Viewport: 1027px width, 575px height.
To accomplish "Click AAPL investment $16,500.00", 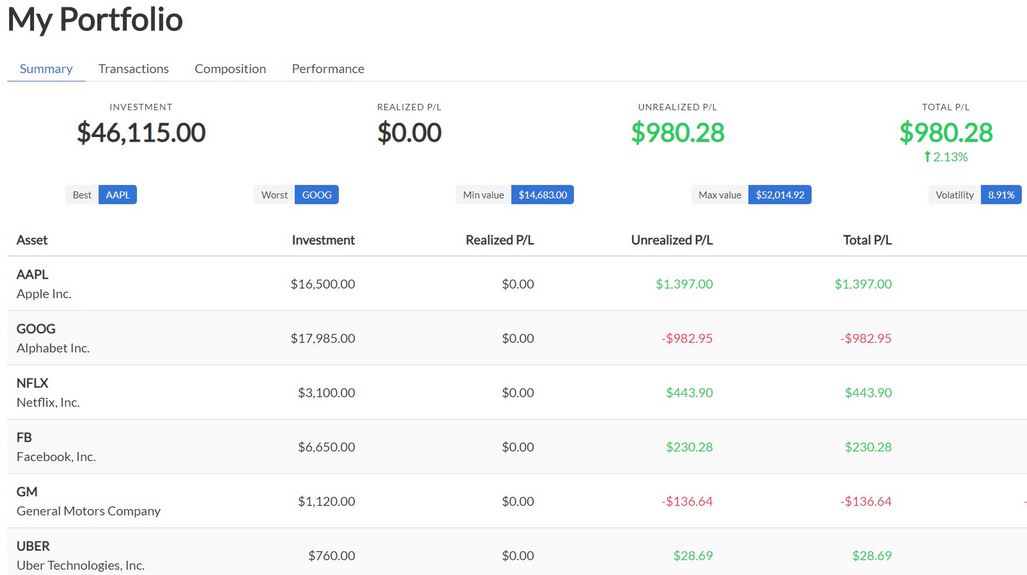I will [x=323, y=284].
